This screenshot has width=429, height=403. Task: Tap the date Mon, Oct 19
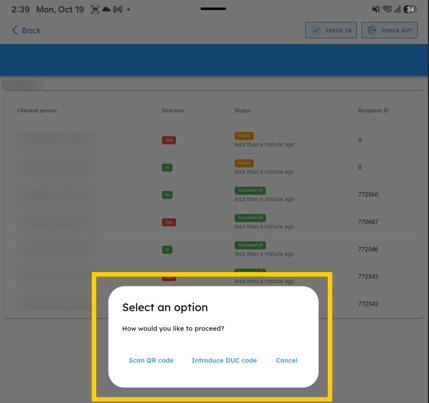pyautogui.click(x=60, y=9)
